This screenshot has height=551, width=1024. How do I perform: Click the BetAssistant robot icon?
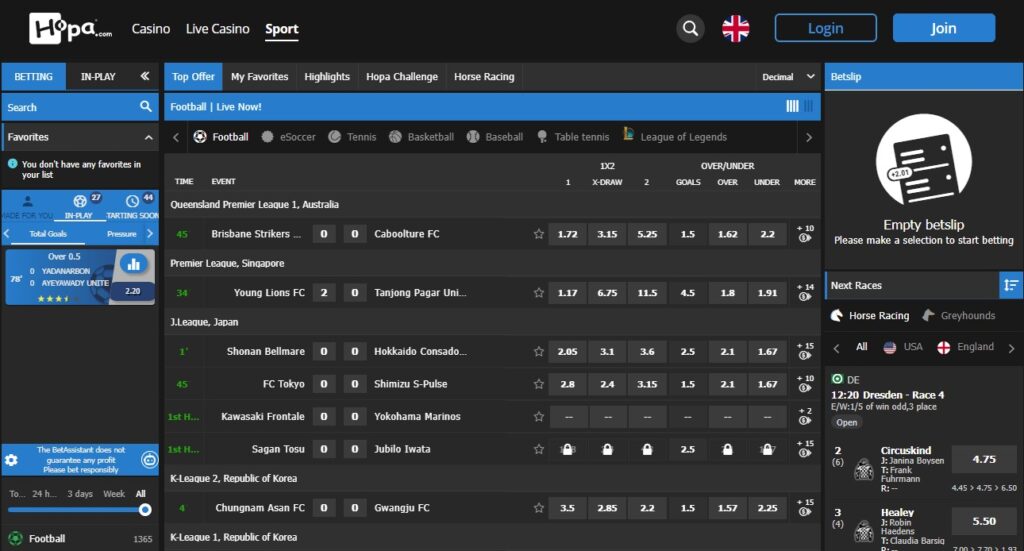click(150, 460)
